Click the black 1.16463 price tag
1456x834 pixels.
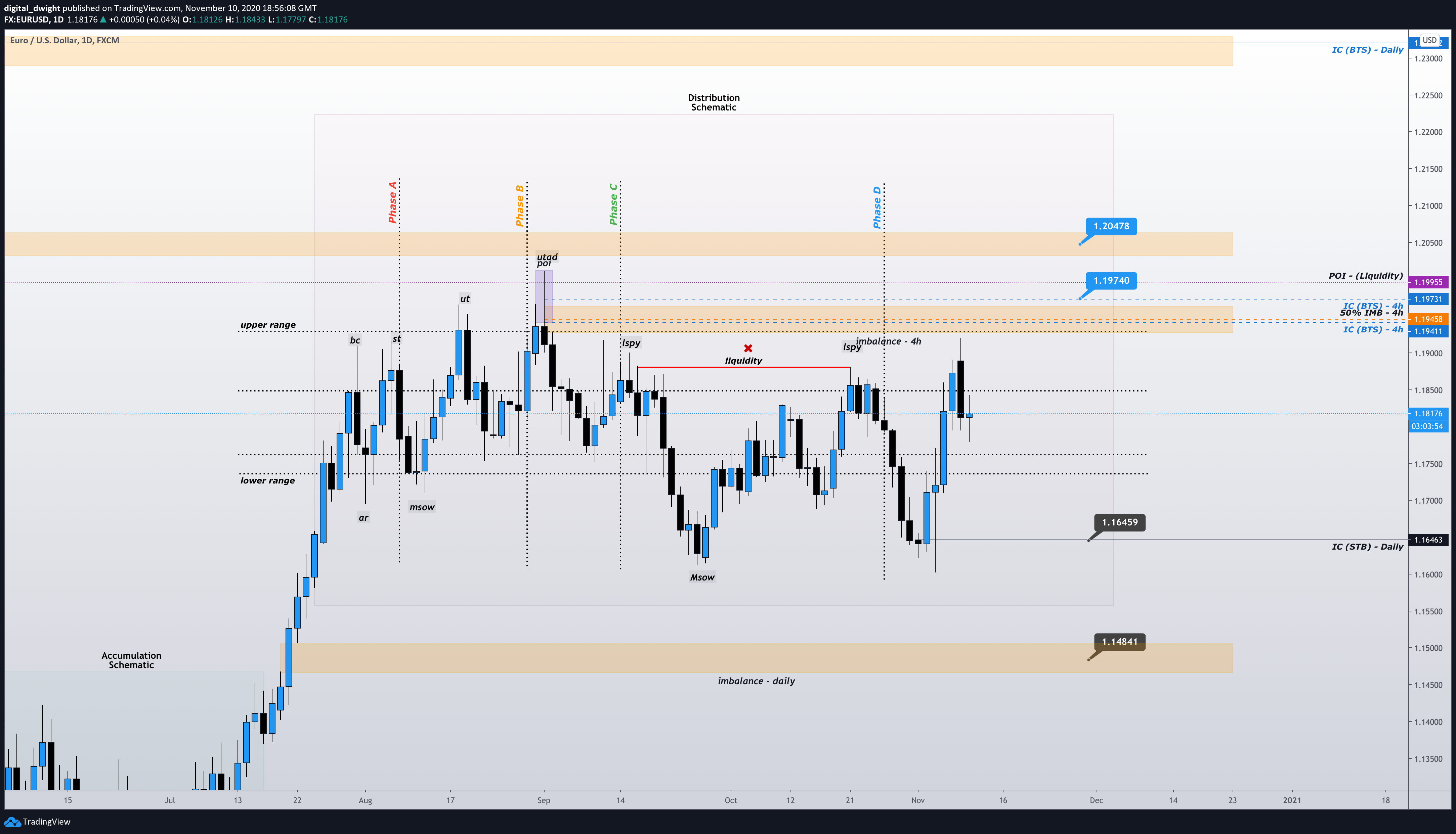1428,540
